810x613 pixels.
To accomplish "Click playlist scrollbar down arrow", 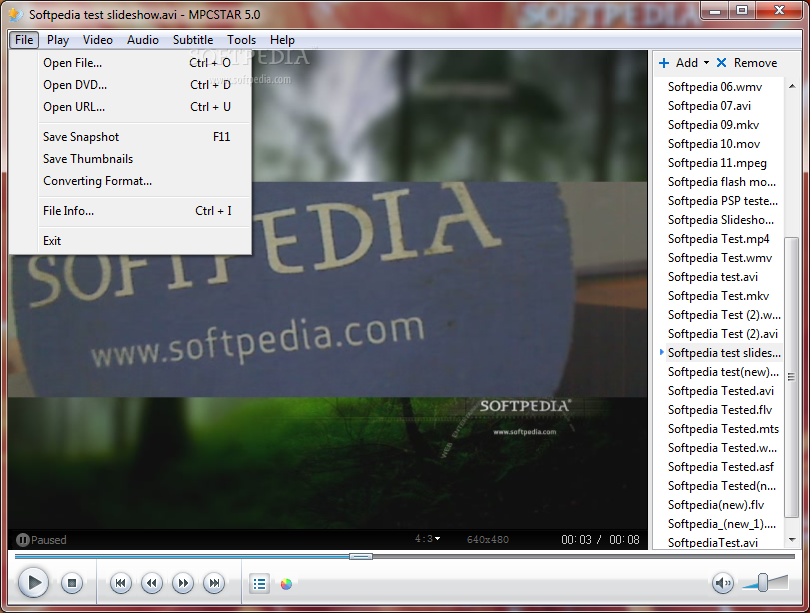I will point(792,540).
